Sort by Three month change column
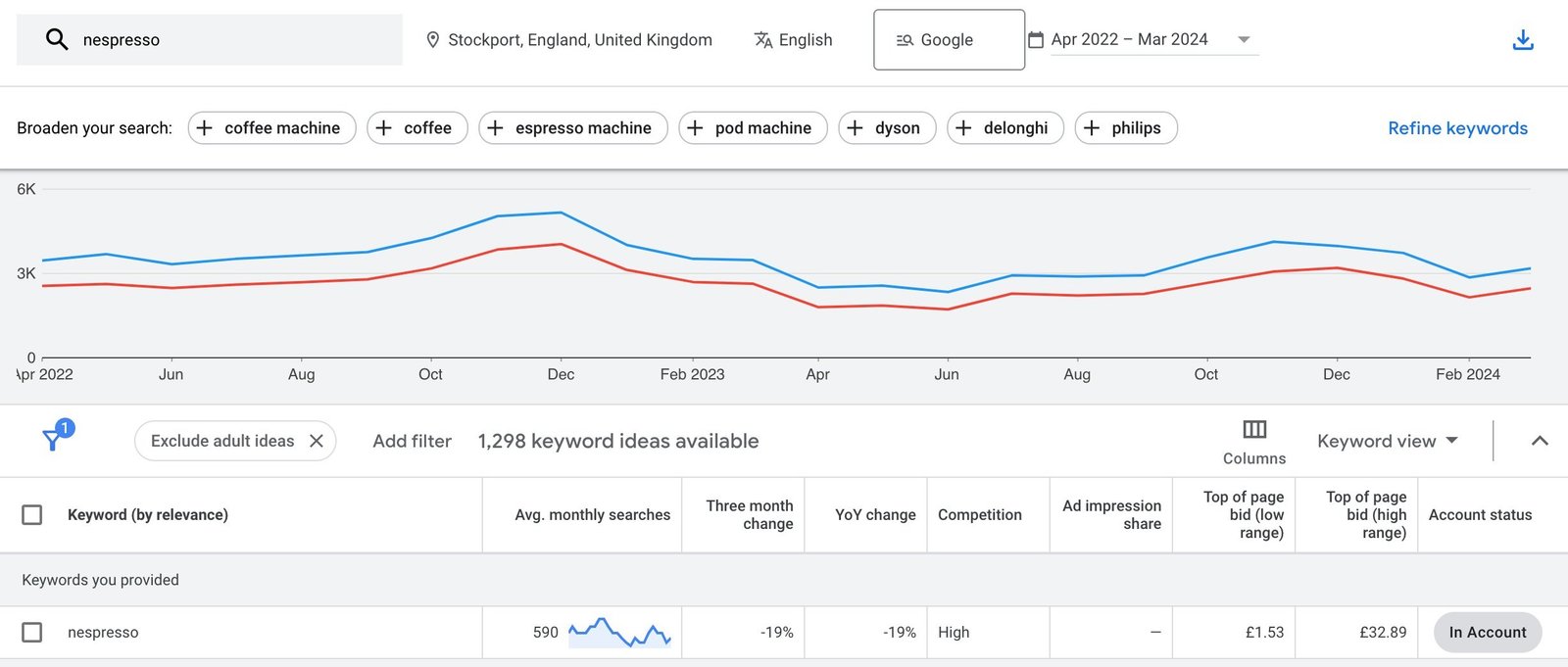This screenshot has width=1568, height=667. coord(750,515)
